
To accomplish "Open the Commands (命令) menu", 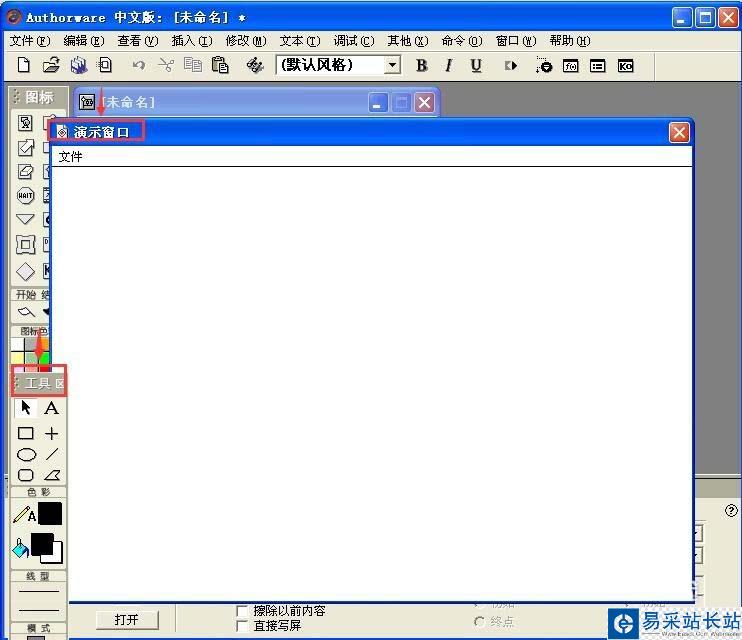I will tap(462, 41).
